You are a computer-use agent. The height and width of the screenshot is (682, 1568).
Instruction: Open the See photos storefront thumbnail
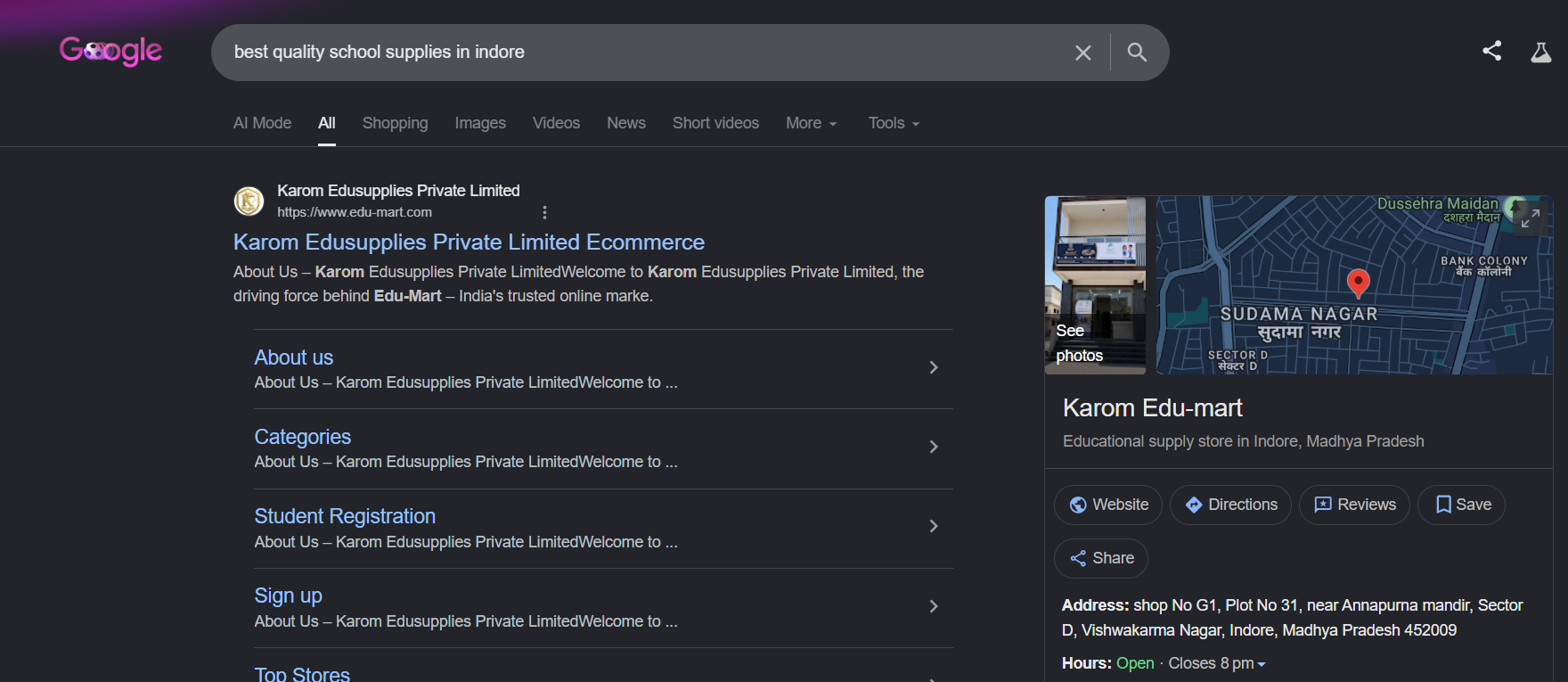pyautogui.click(x=1096, y=285)
